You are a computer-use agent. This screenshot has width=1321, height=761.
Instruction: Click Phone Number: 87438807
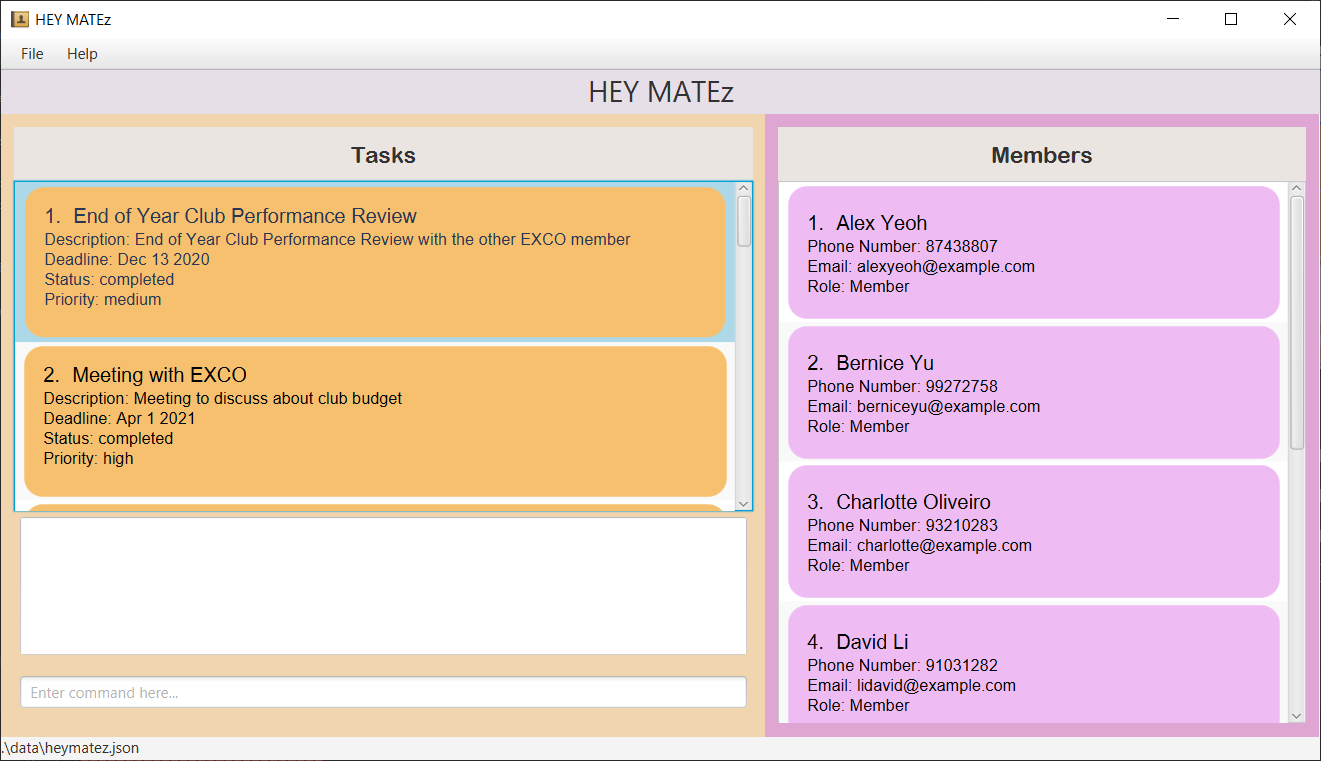(x=902, y=246)
